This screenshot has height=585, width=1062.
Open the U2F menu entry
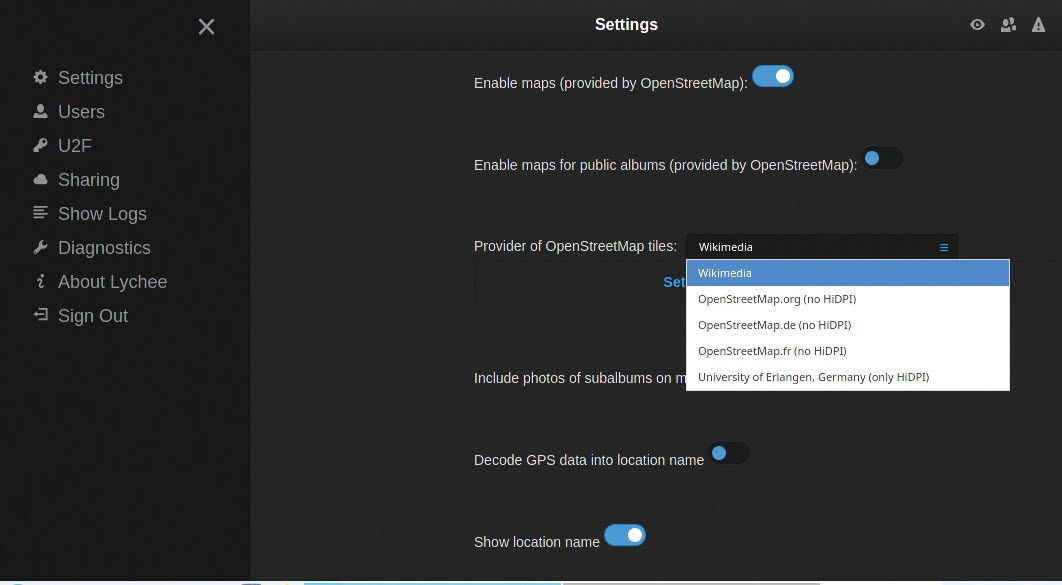[75, 146]
